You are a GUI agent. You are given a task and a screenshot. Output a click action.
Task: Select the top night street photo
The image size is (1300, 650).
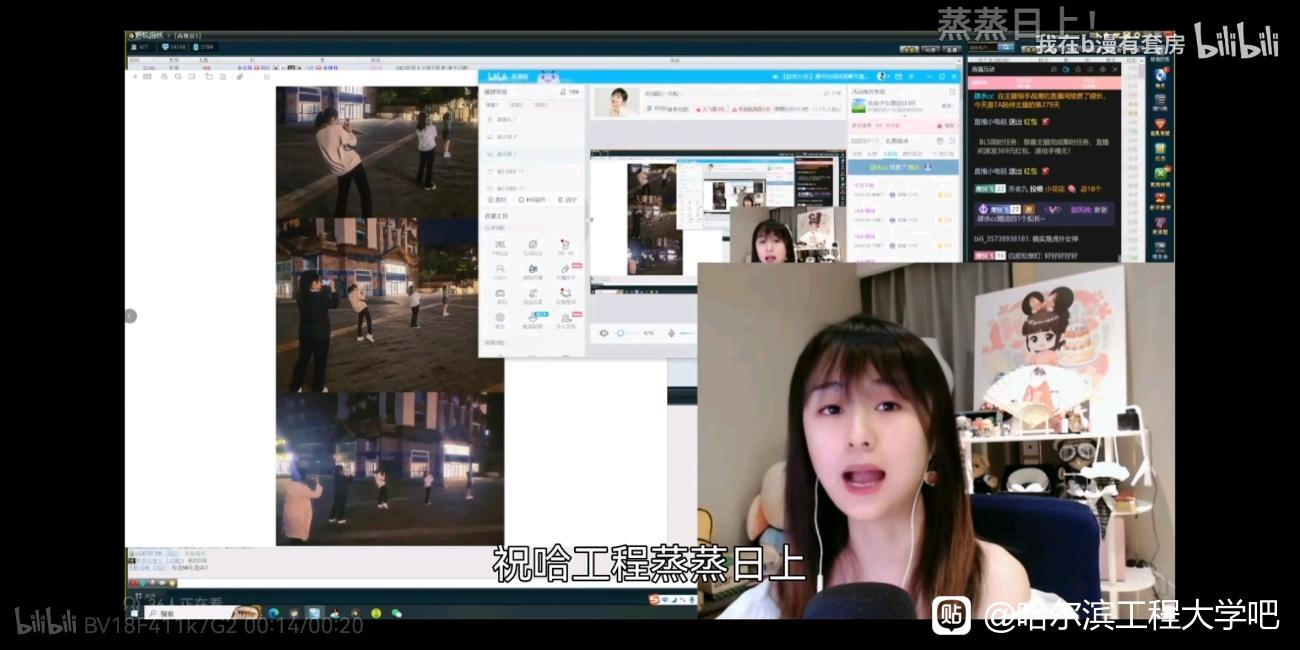click(377, 151)
